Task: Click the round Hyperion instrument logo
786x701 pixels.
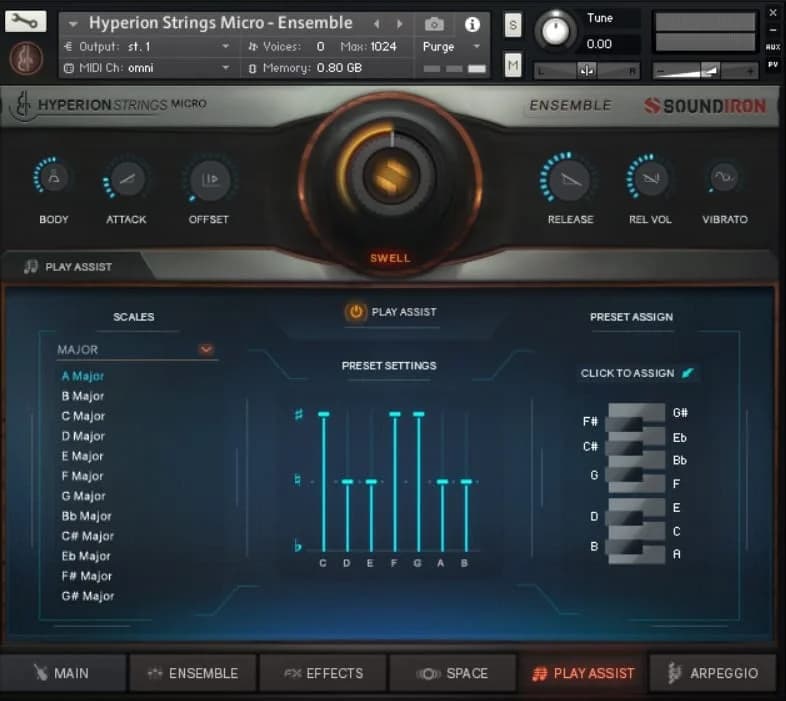Action: pos(26,58)
